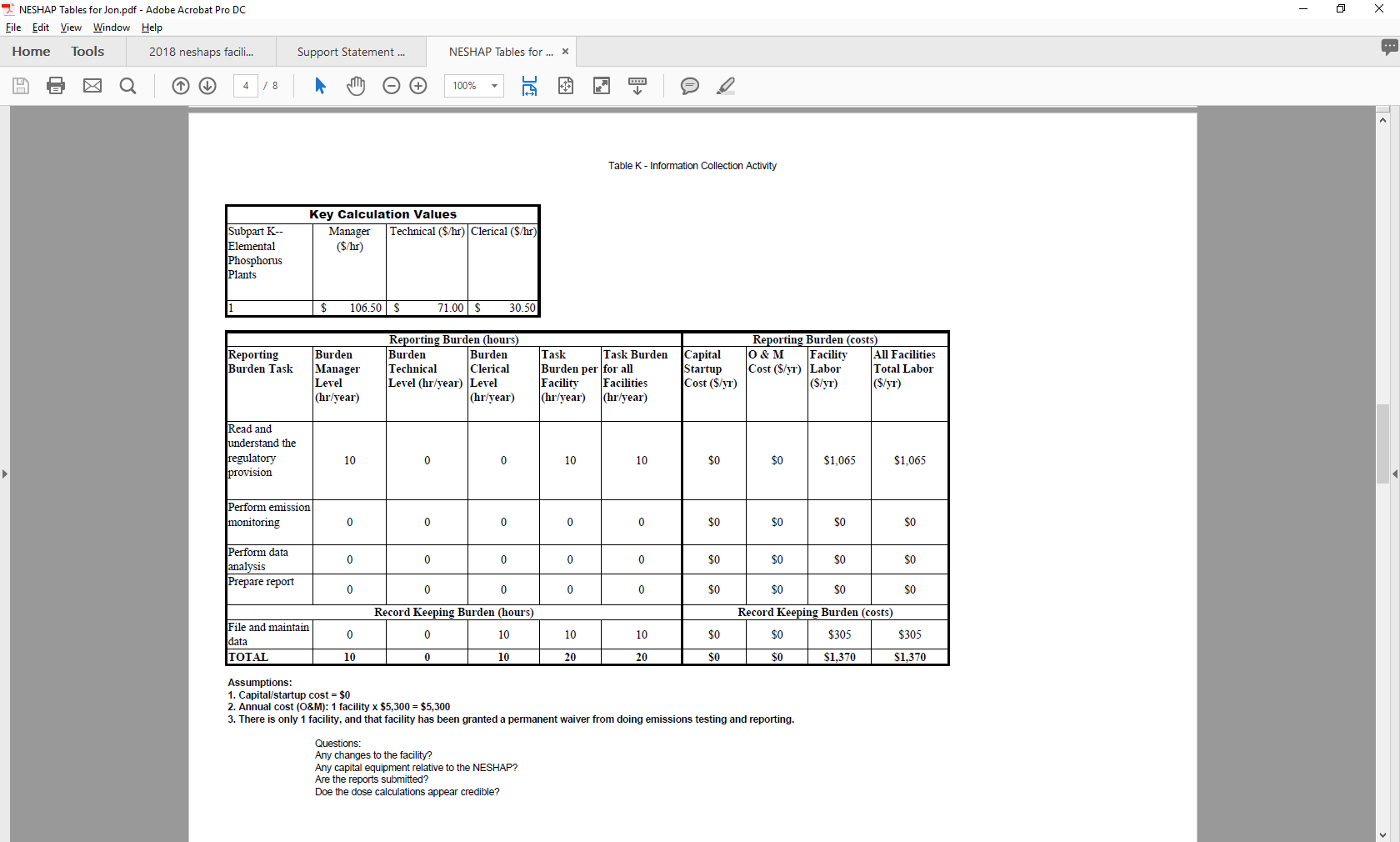Switch to 2018 neshaps facili... tab
The height and width of the screenshot is (842, 1400).
pos(201,52)
